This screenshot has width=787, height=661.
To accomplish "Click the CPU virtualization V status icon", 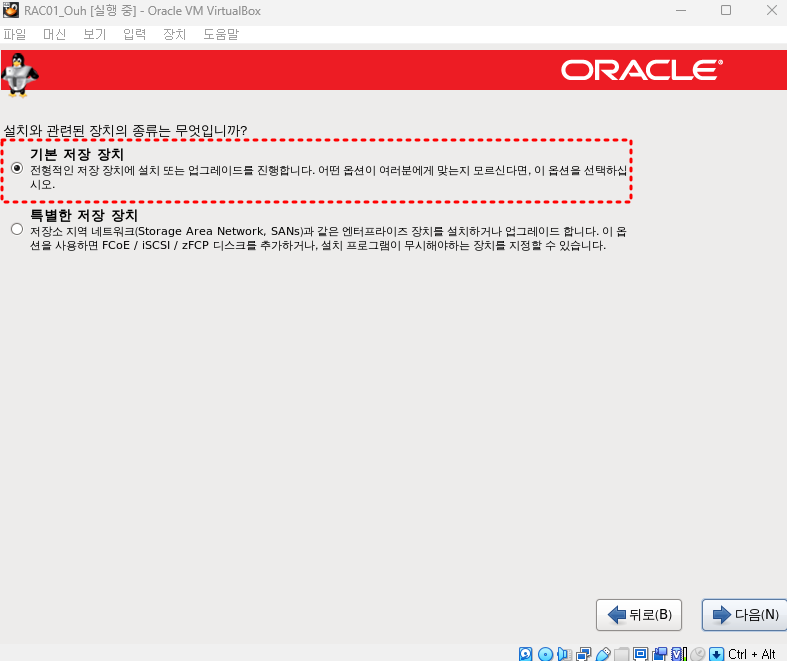I will tap(678, 654).
